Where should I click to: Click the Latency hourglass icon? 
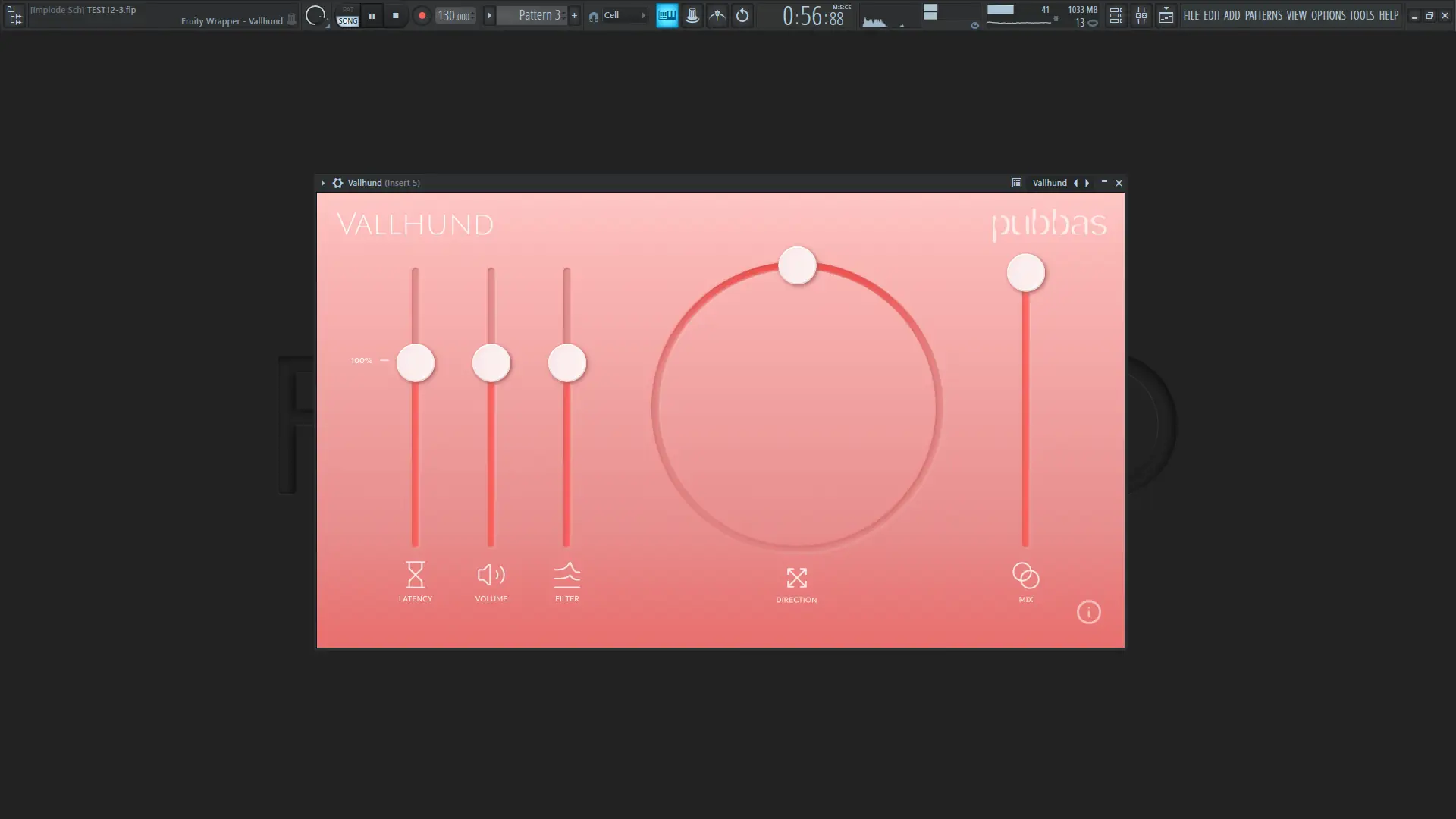(x=415, y=575)
